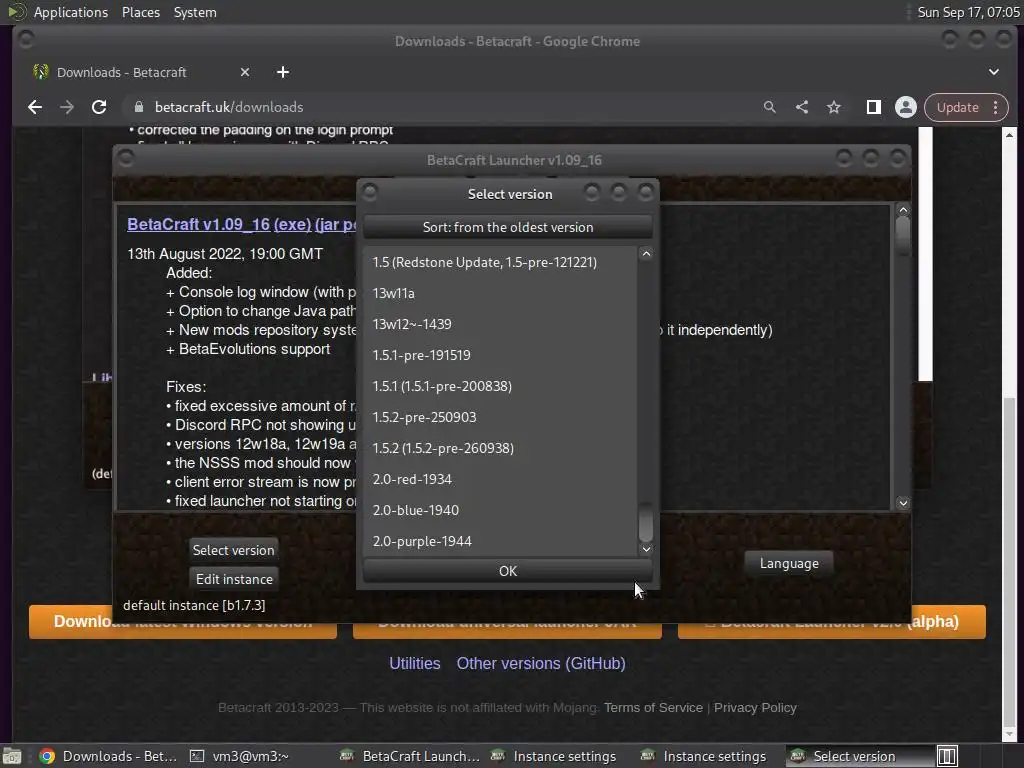Screen dimensions: 1024x768
Task: Click launcher changelog scroll down arrow
Action: pyautogui.click(x=903, y=503)
